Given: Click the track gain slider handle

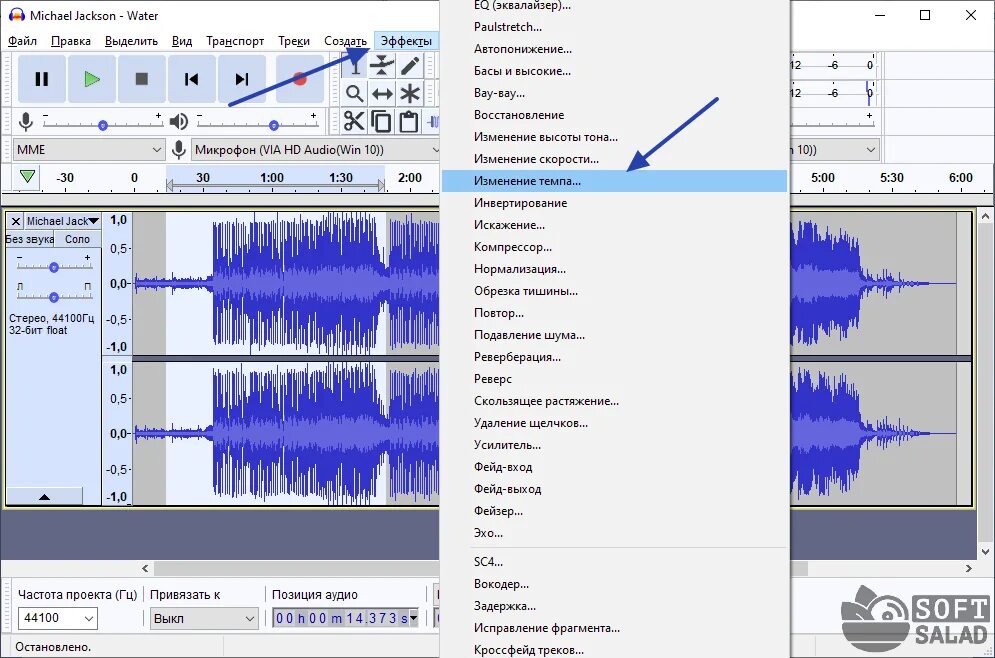Looking at the screenshot, I should click(54, 267).
